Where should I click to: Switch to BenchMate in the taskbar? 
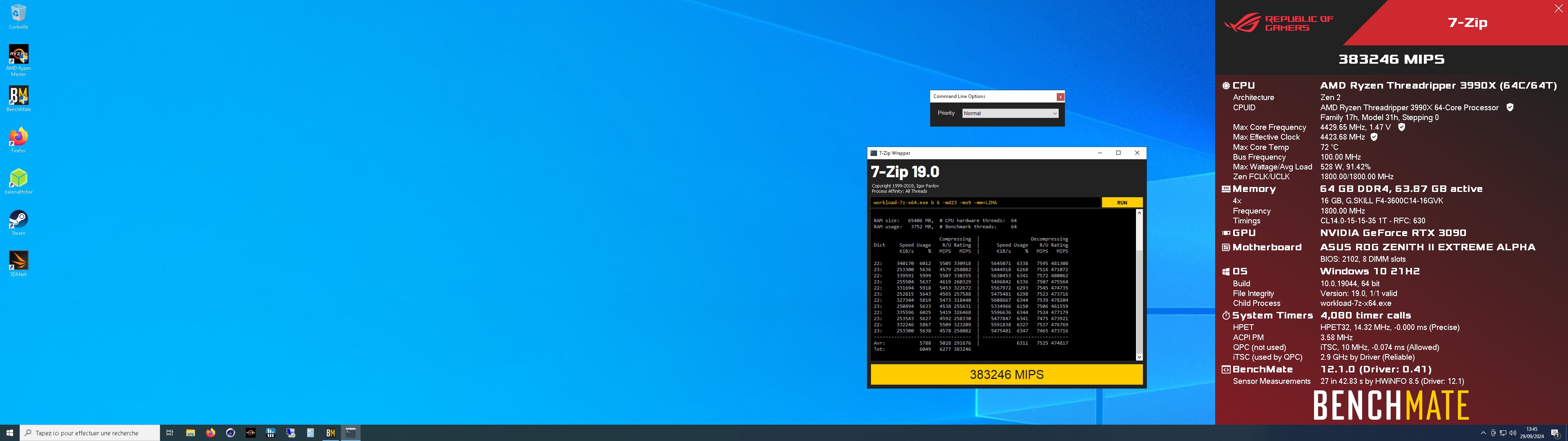click(330, 432)
